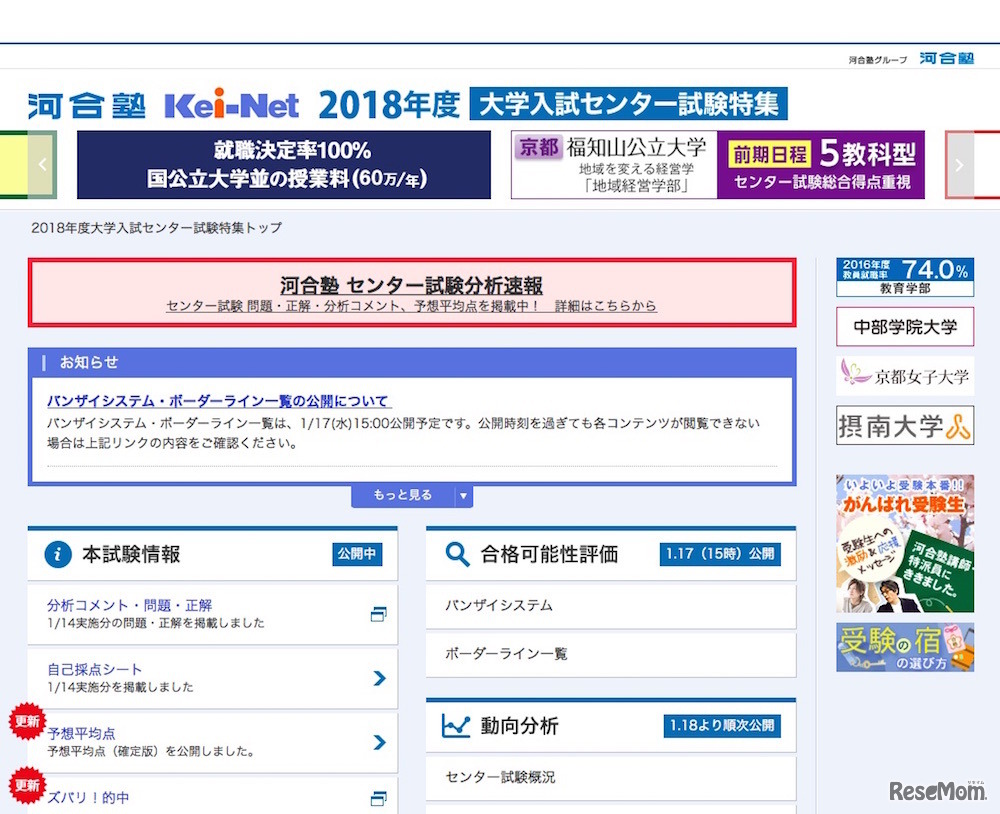Screen dimensions: 1000x814
Task: Click the 大学入試センター試験特集 title banner
Action: [628, 104]
